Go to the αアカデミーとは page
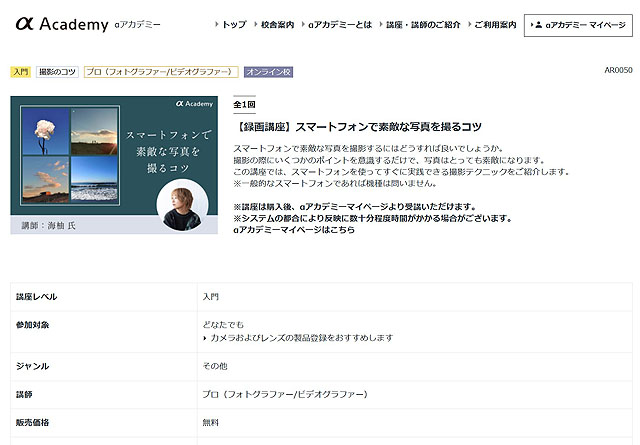 point(335,24)
